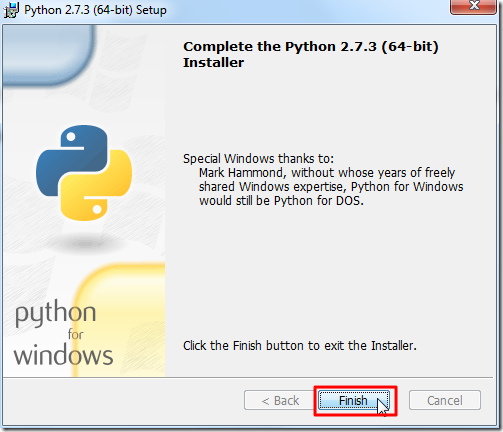Click the word "windows" in the banner
The image size is (503, 432).
pyautogui.click(x=63, y=355)
